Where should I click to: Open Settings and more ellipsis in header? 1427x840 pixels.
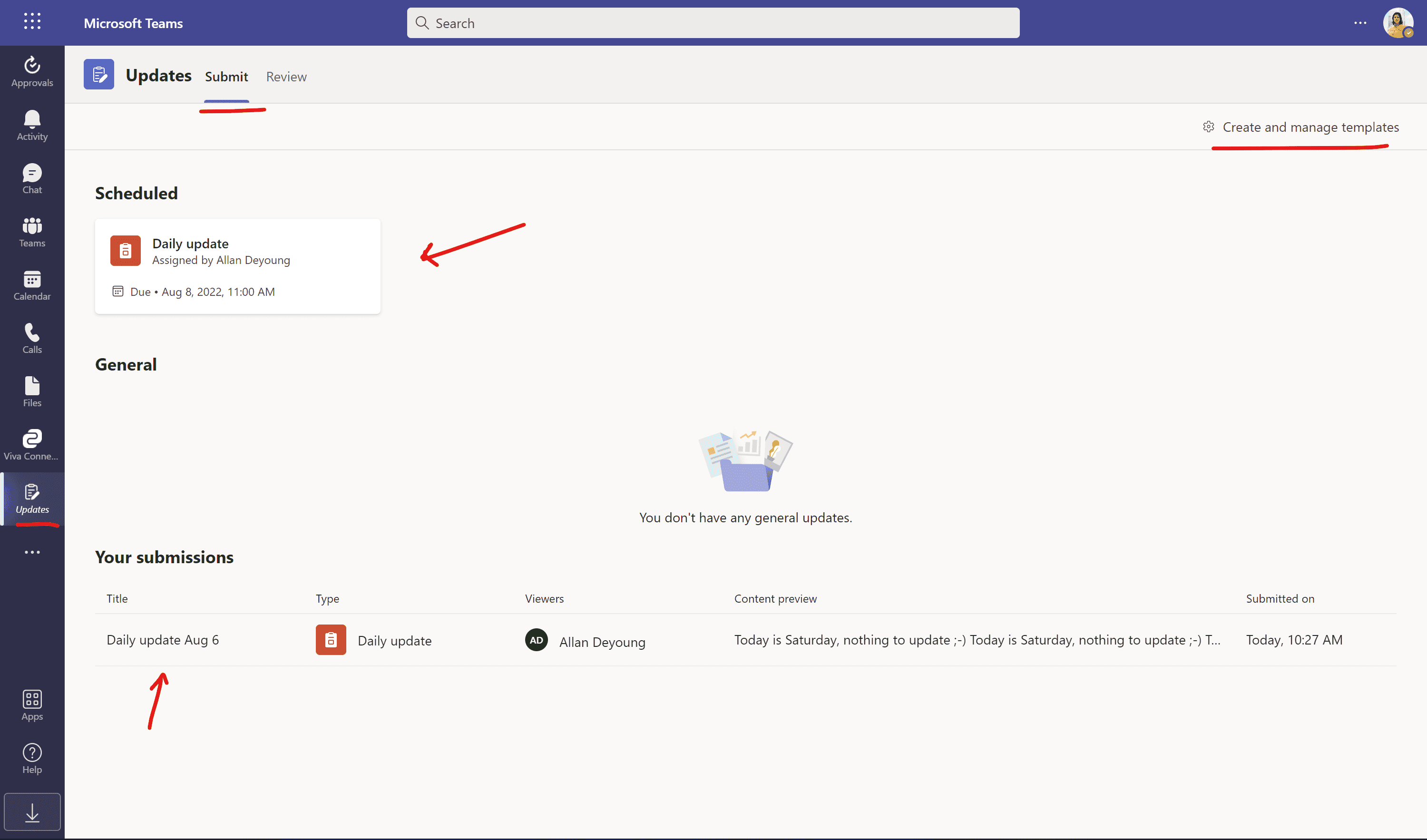[1360, 23]
